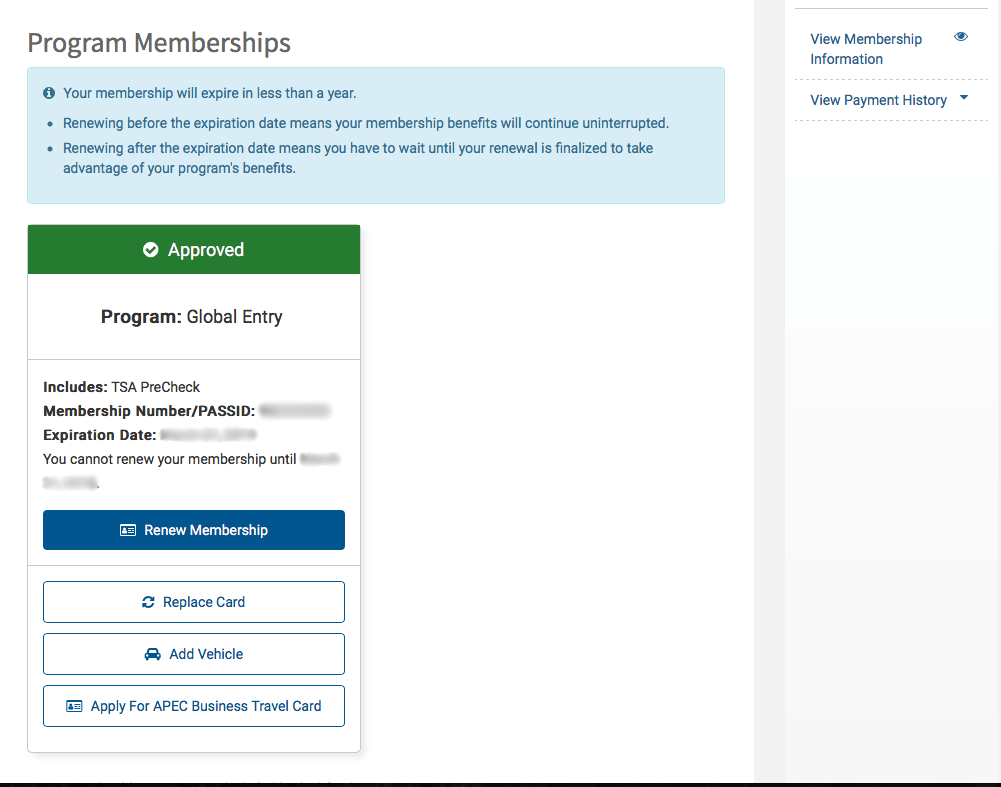Apply for the APEC Business Travel Card
Viewport: 1001px width, 787px height.
coord(194,706)
